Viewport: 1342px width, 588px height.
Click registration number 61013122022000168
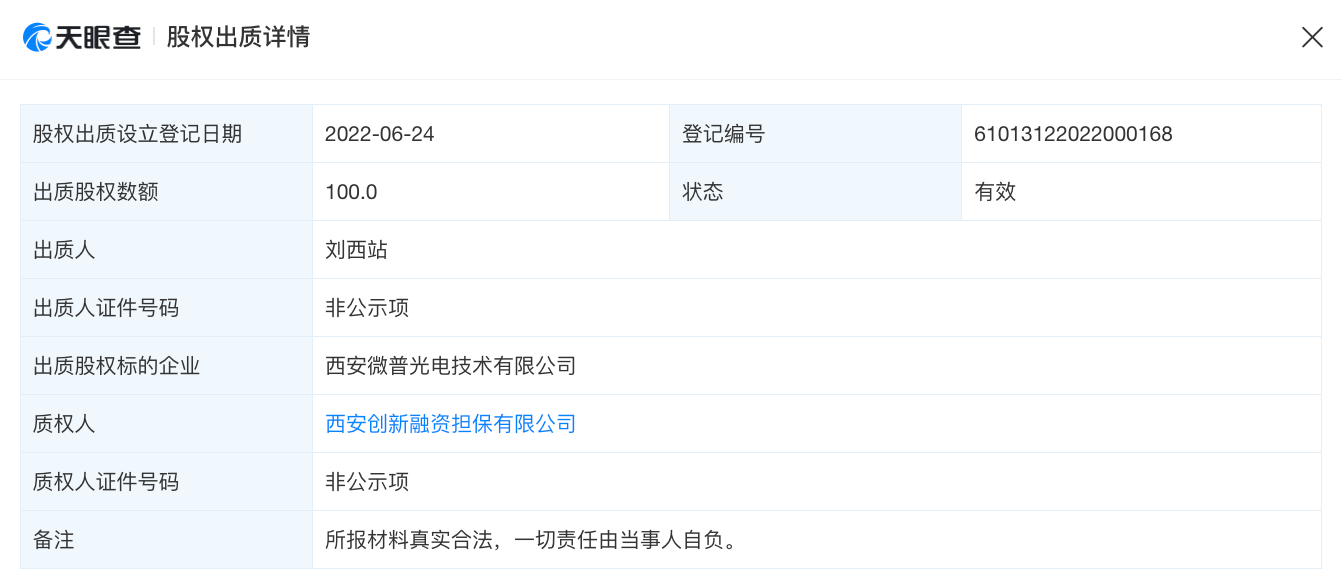(1073, 134)
